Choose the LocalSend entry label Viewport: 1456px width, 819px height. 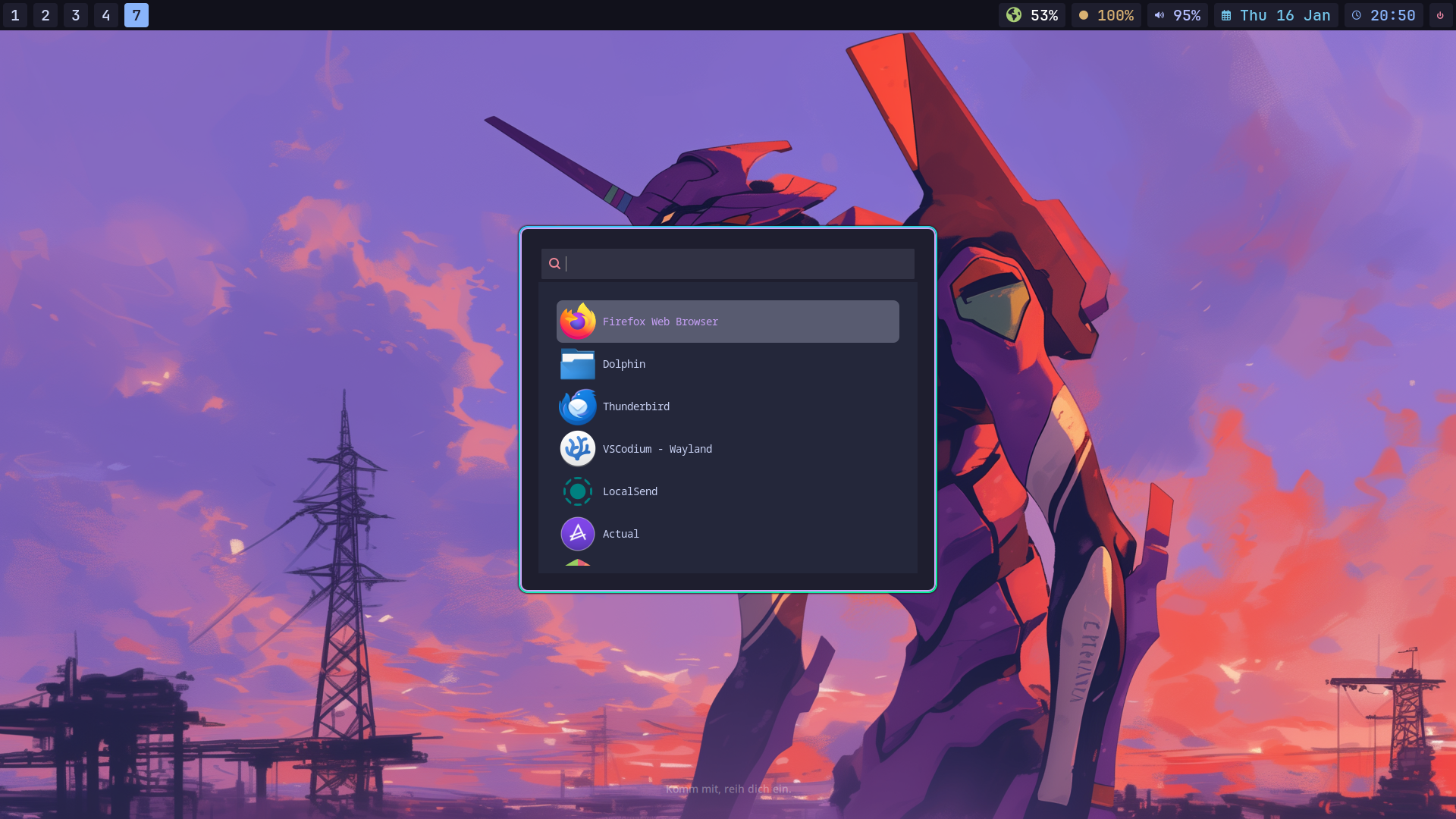[x=630, y=491]
